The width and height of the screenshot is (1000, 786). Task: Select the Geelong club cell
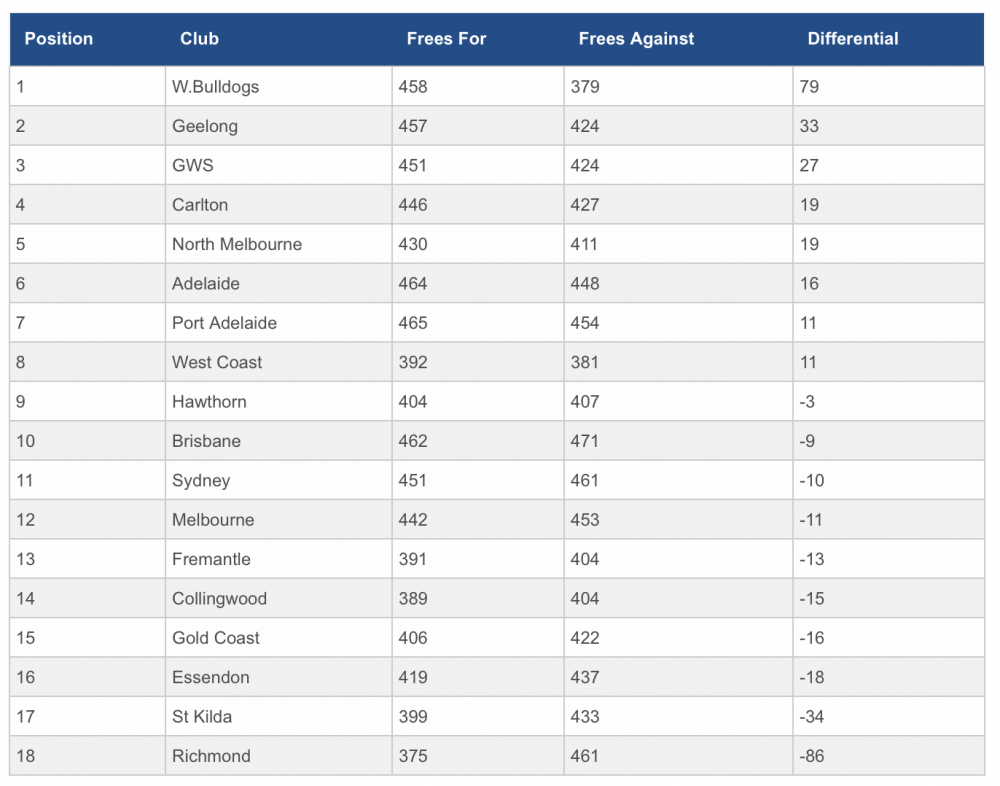279,126
